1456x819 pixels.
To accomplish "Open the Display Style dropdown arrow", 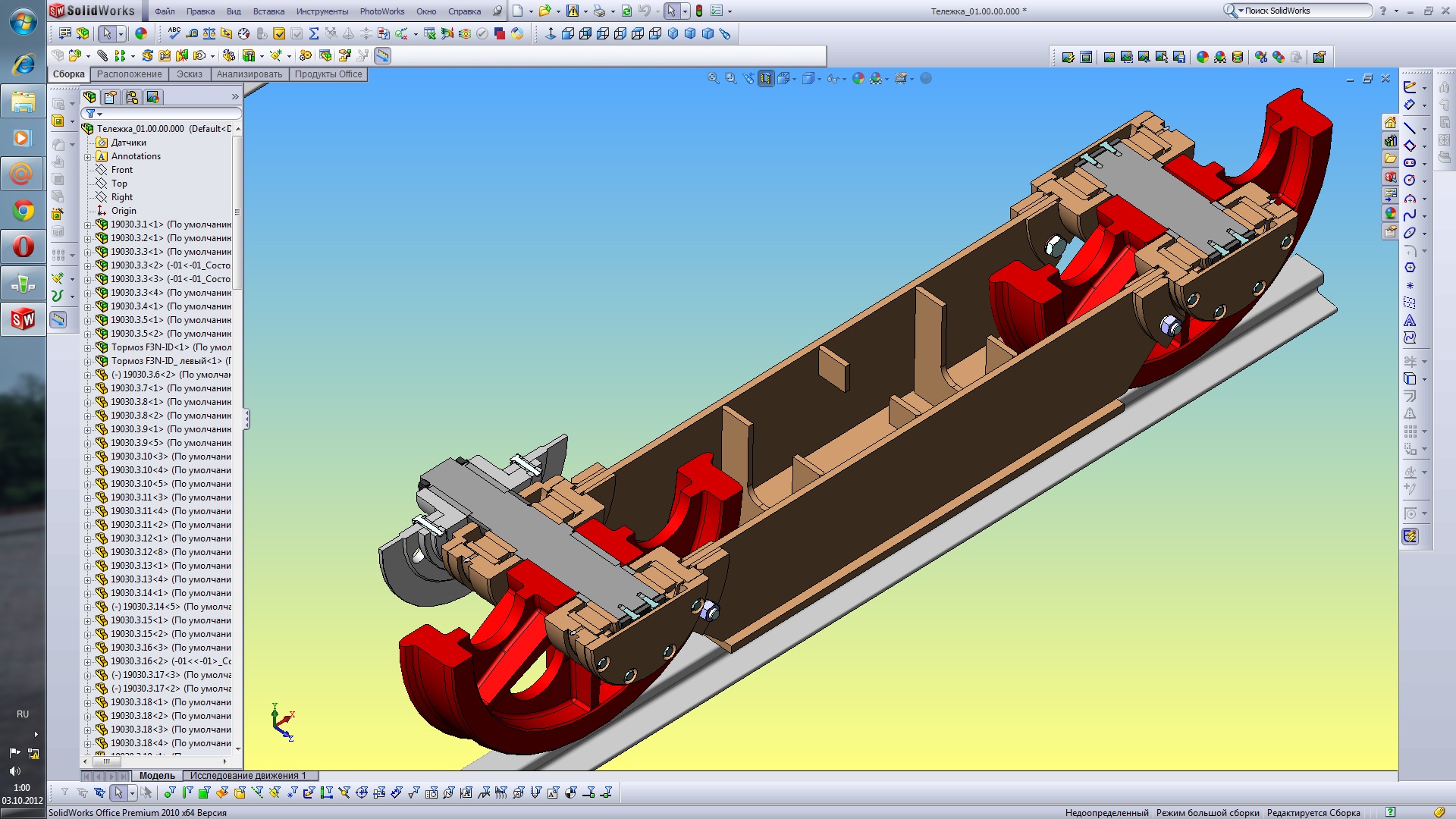I will 819,79.
